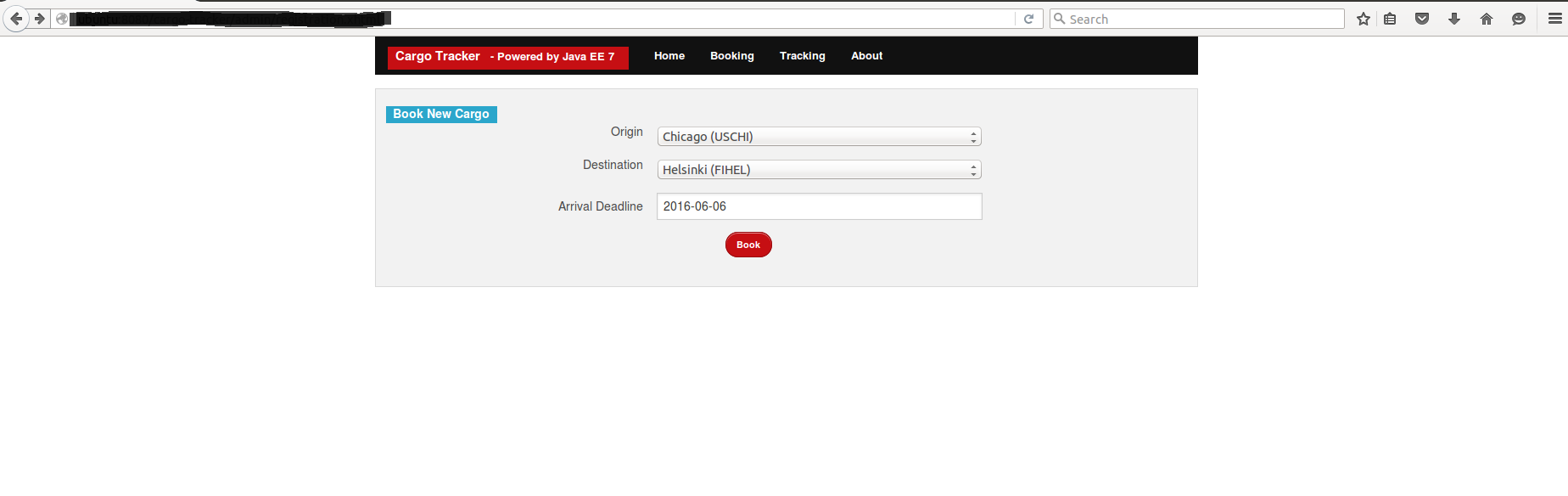The image size is (1568, 496).
Task: Go to the Tracking page
Action: pos(802,56)
